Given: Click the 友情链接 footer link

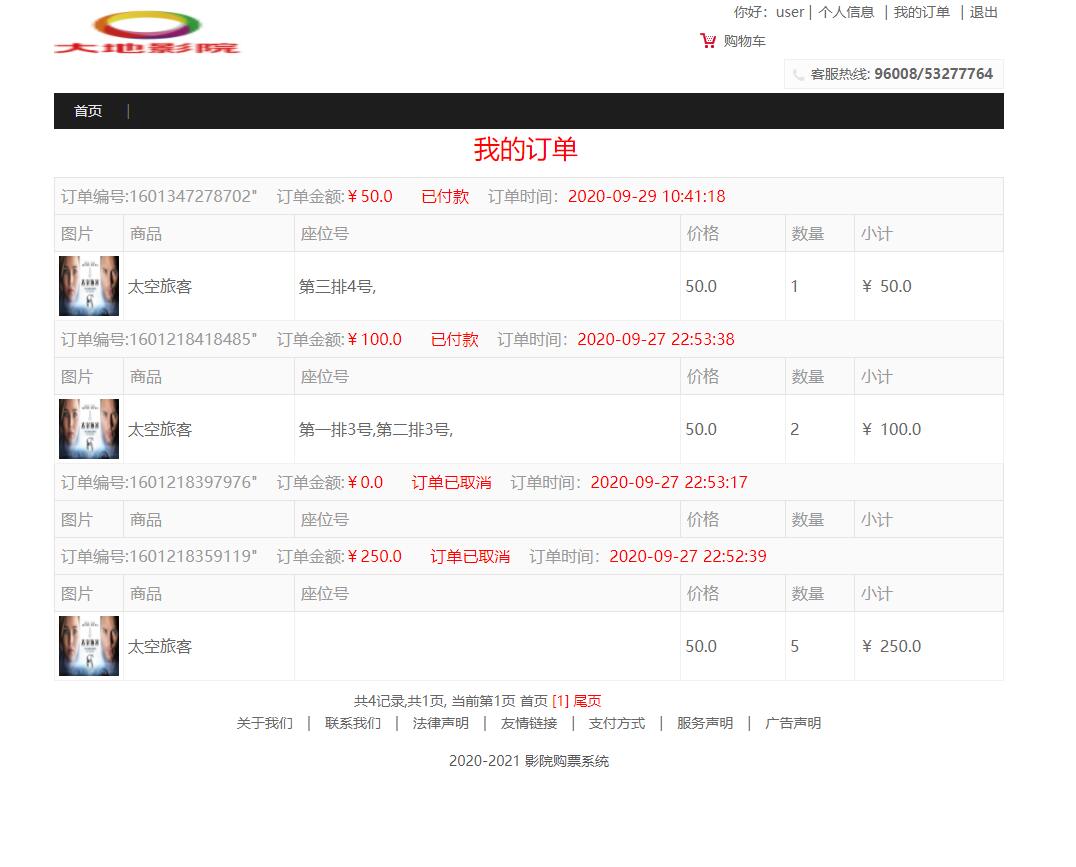Looking at the screenshot, I should [x=529, y=722].
